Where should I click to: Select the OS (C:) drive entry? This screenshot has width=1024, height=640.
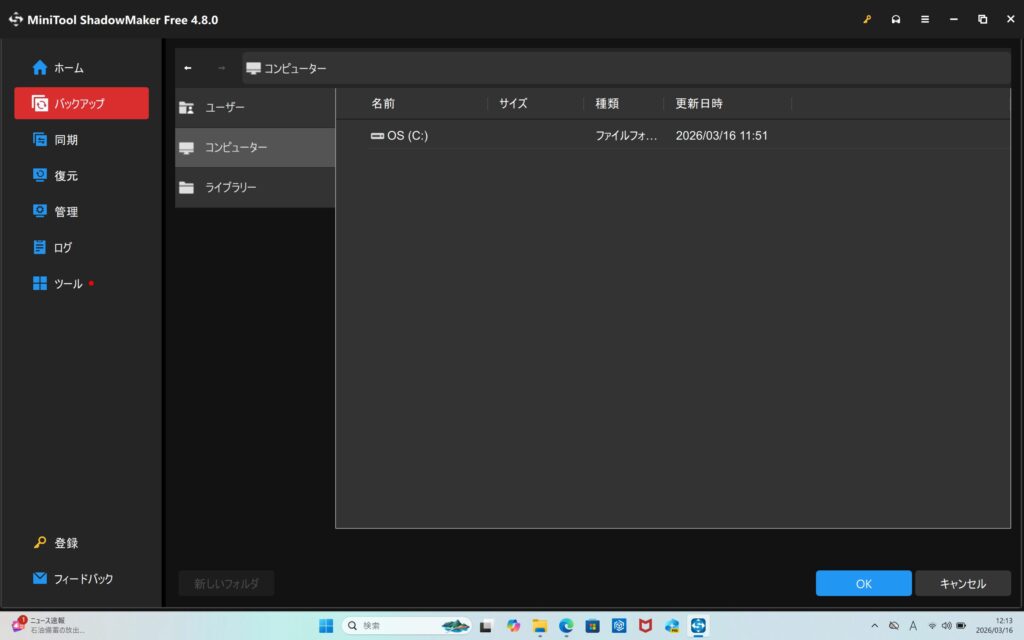(x=407, y=136)
